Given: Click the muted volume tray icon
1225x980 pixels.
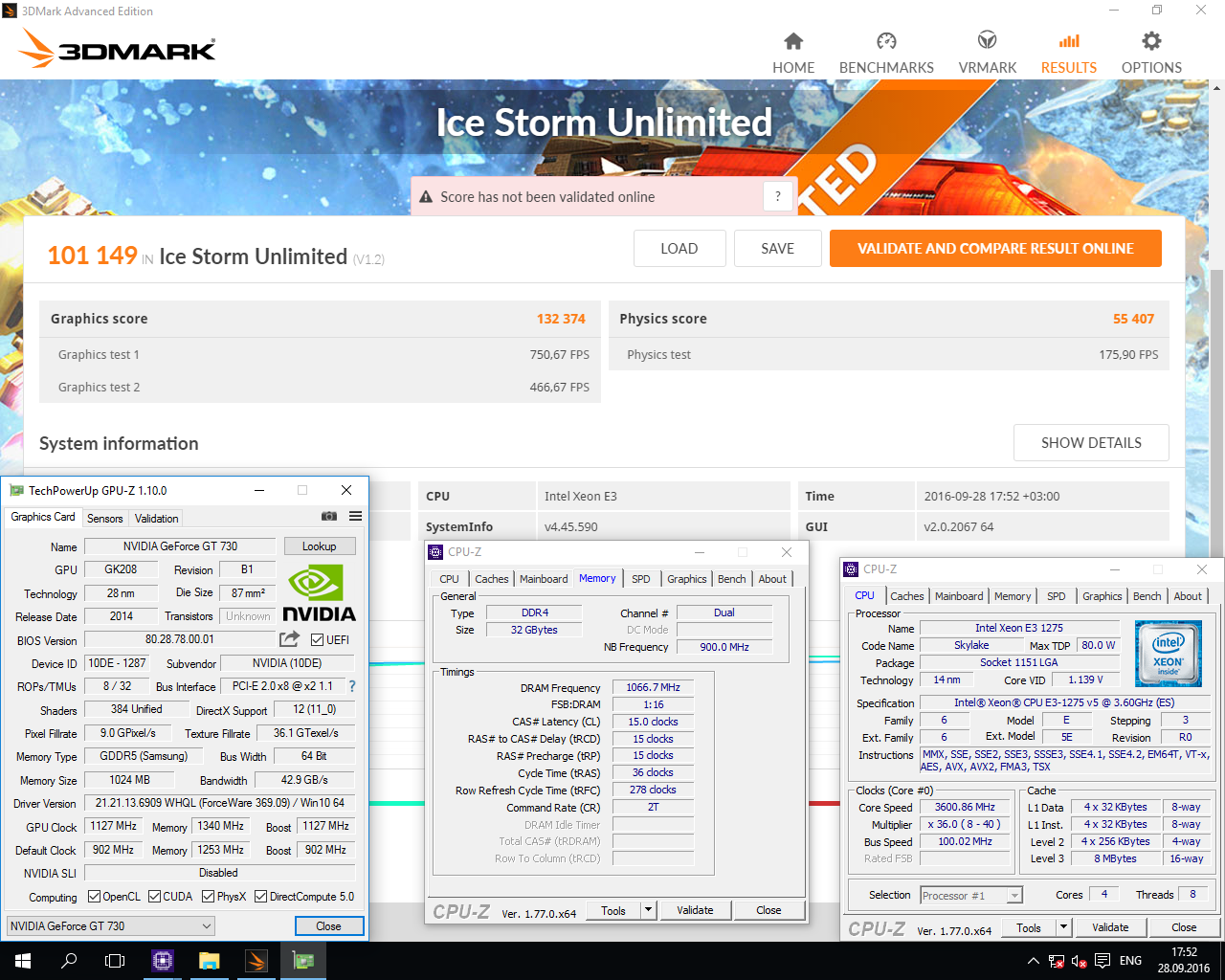Looking at the screenshot, I should [1080, 961].
